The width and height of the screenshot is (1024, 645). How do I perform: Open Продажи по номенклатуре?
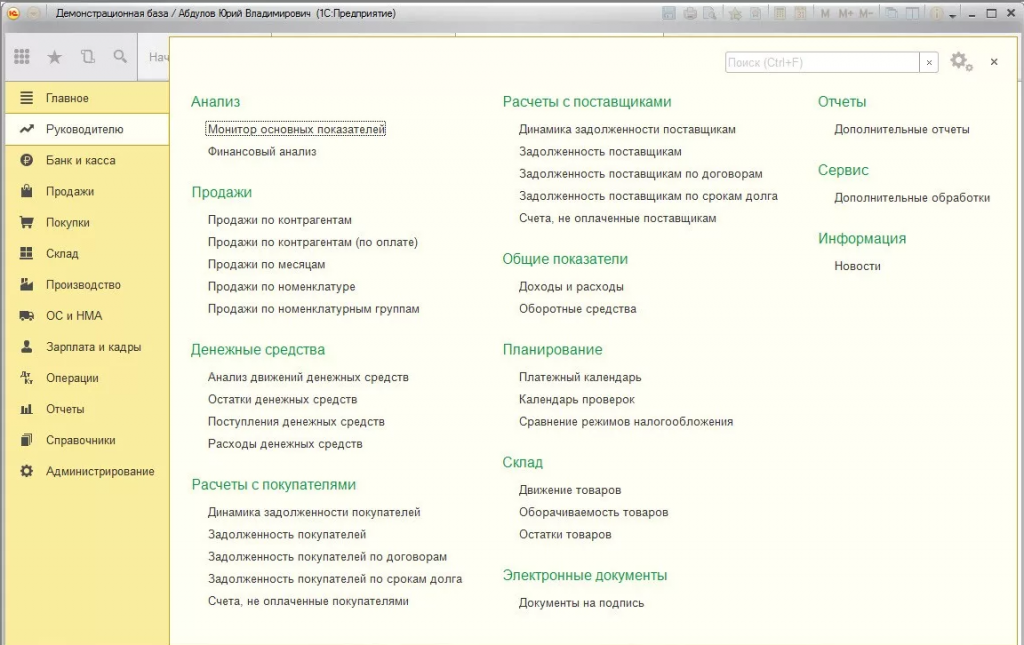(x=281, y=287)
